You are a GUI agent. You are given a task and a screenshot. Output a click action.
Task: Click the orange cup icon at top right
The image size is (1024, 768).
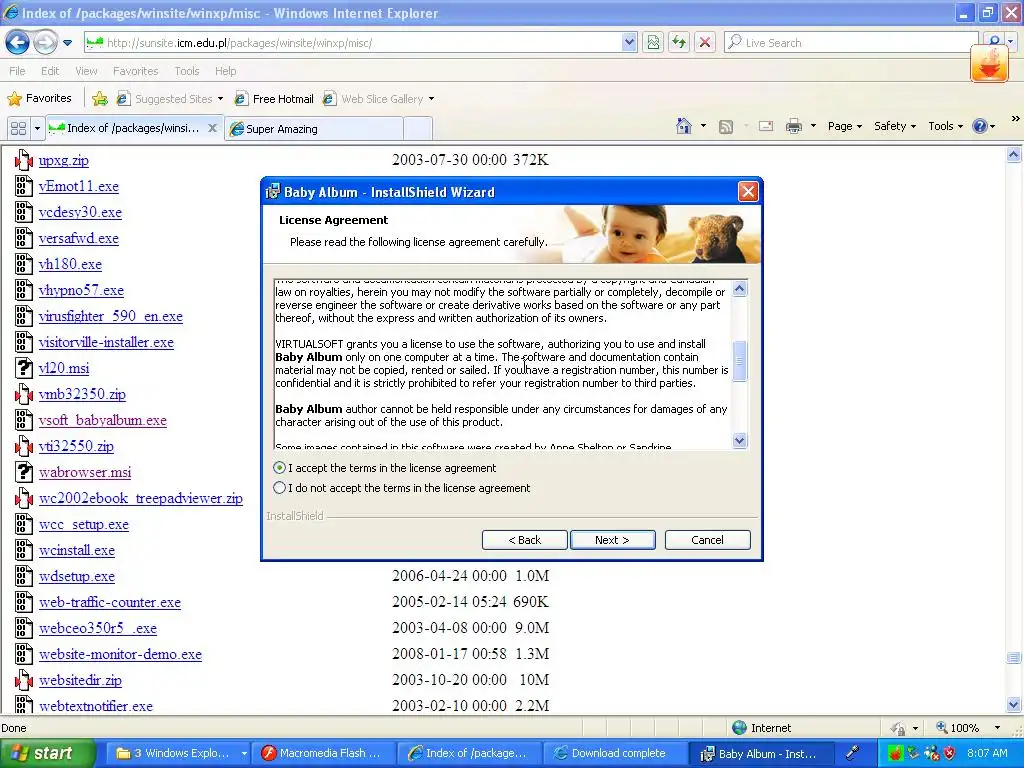pos(989,65)
